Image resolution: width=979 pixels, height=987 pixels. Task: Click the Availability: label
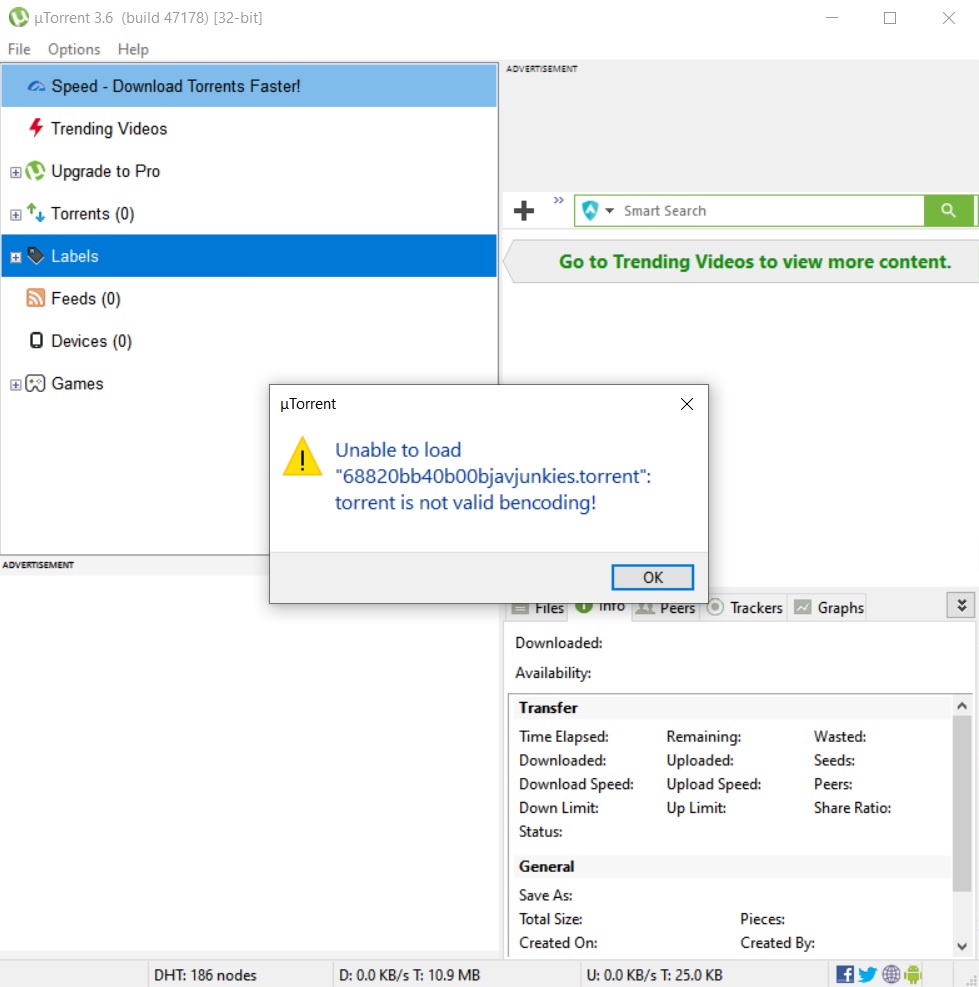tap(553, 673)
